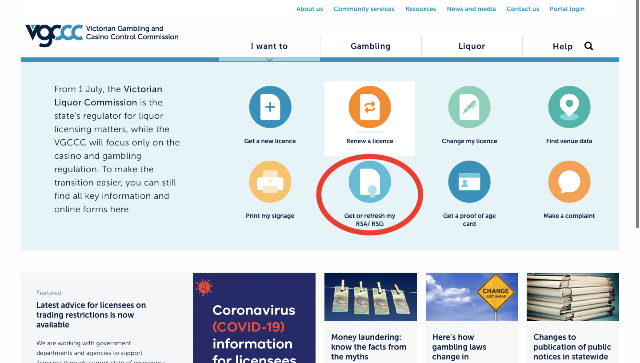The width and height of the screenshot is (640, 363).
Task: Click the search magnifier icon
Action: [589, 46]
